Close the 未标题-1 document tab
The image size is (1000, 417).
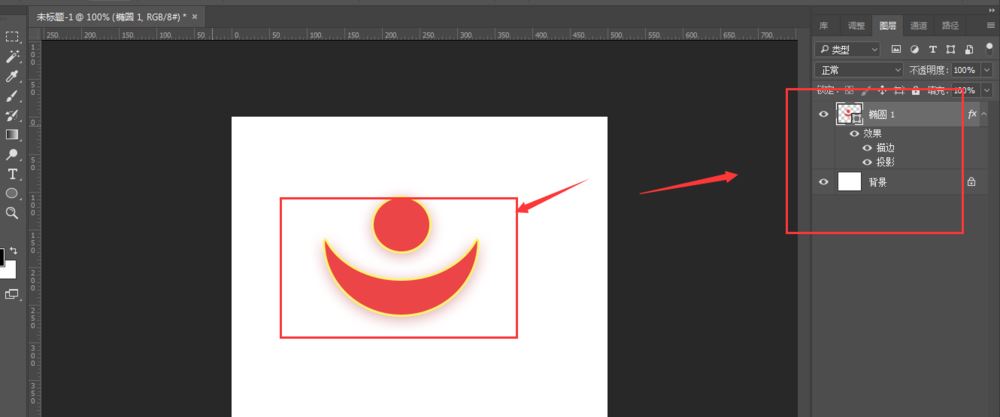195,17
